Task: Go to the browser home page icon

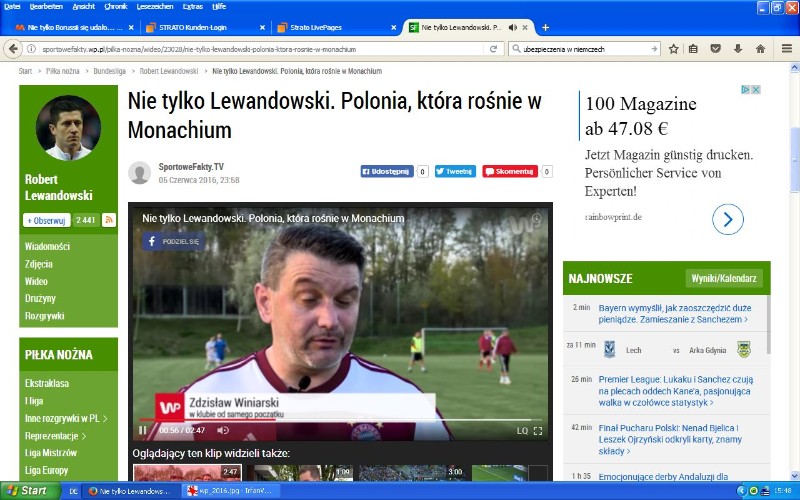Action: (760, 49)
